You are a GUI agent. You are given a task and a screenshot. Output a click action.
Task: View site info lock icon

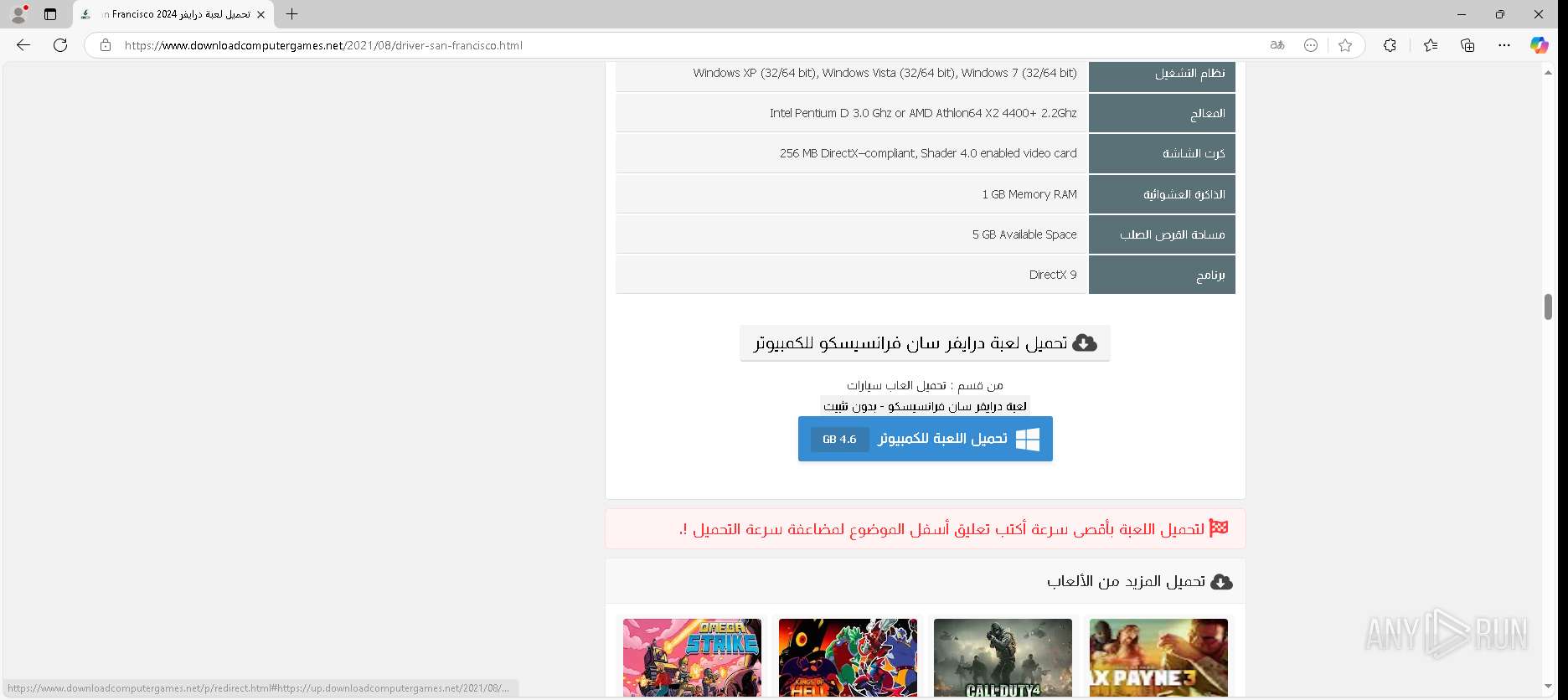tap(106, 45)
